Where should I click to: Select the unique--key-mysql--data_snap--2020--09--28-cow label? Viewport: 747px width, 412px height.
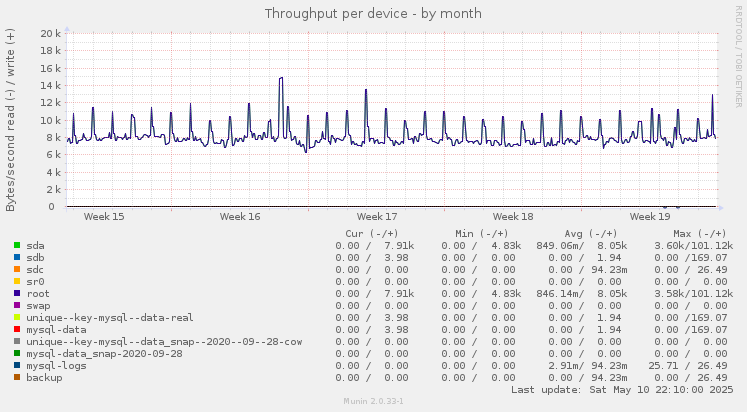click(x=164, y=342)
